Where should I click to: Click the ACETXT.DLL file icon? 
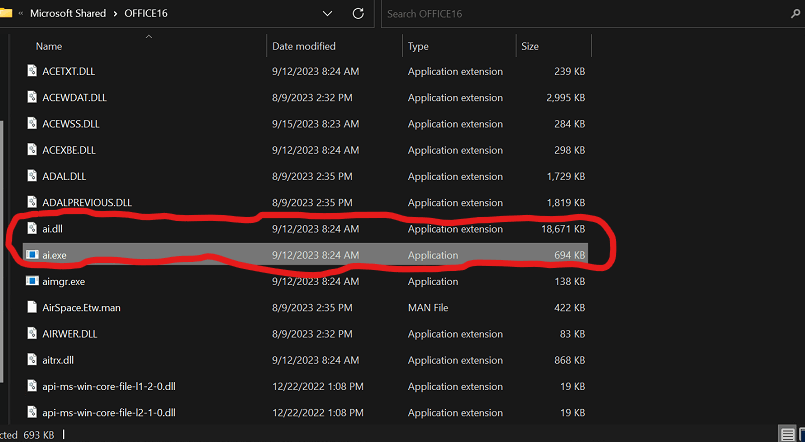32,71
